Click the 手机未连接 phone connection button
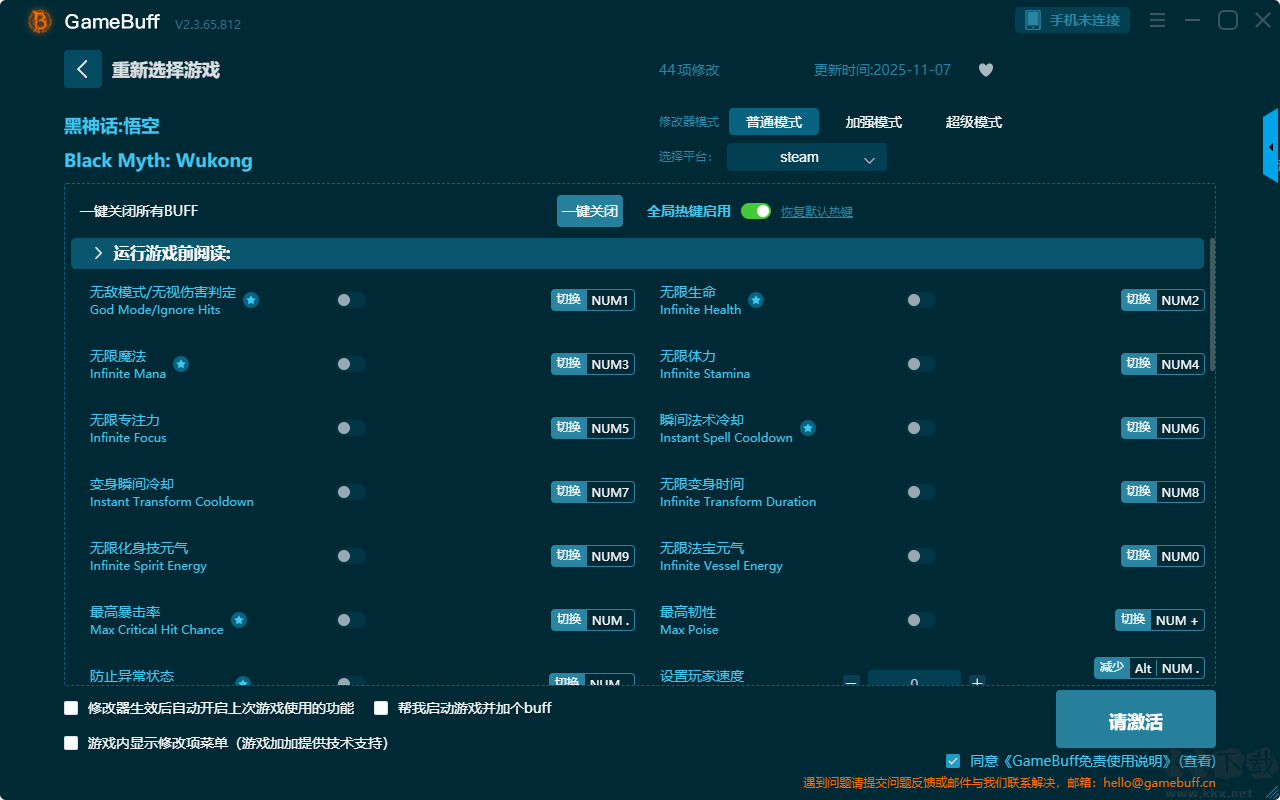The width and height of the screenshot is (1280, 800). pos(1073,20)
